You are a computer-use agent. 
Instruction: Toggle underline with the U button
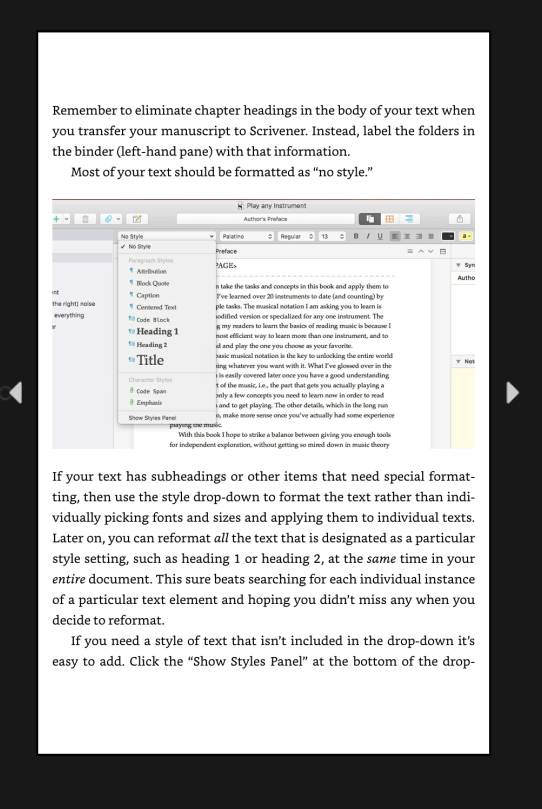[380, 236]
